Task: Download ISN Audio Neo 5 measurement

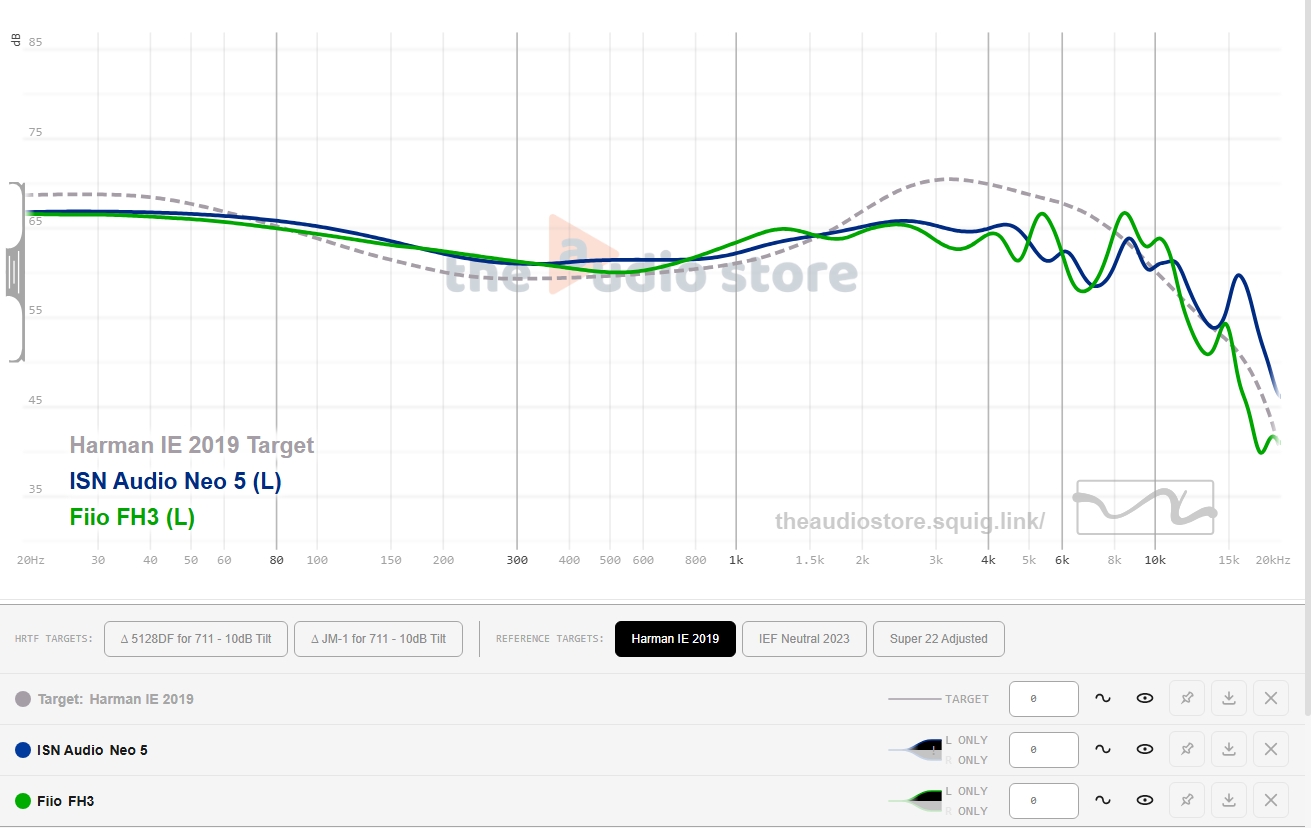Action: [x=1229, y=749]
